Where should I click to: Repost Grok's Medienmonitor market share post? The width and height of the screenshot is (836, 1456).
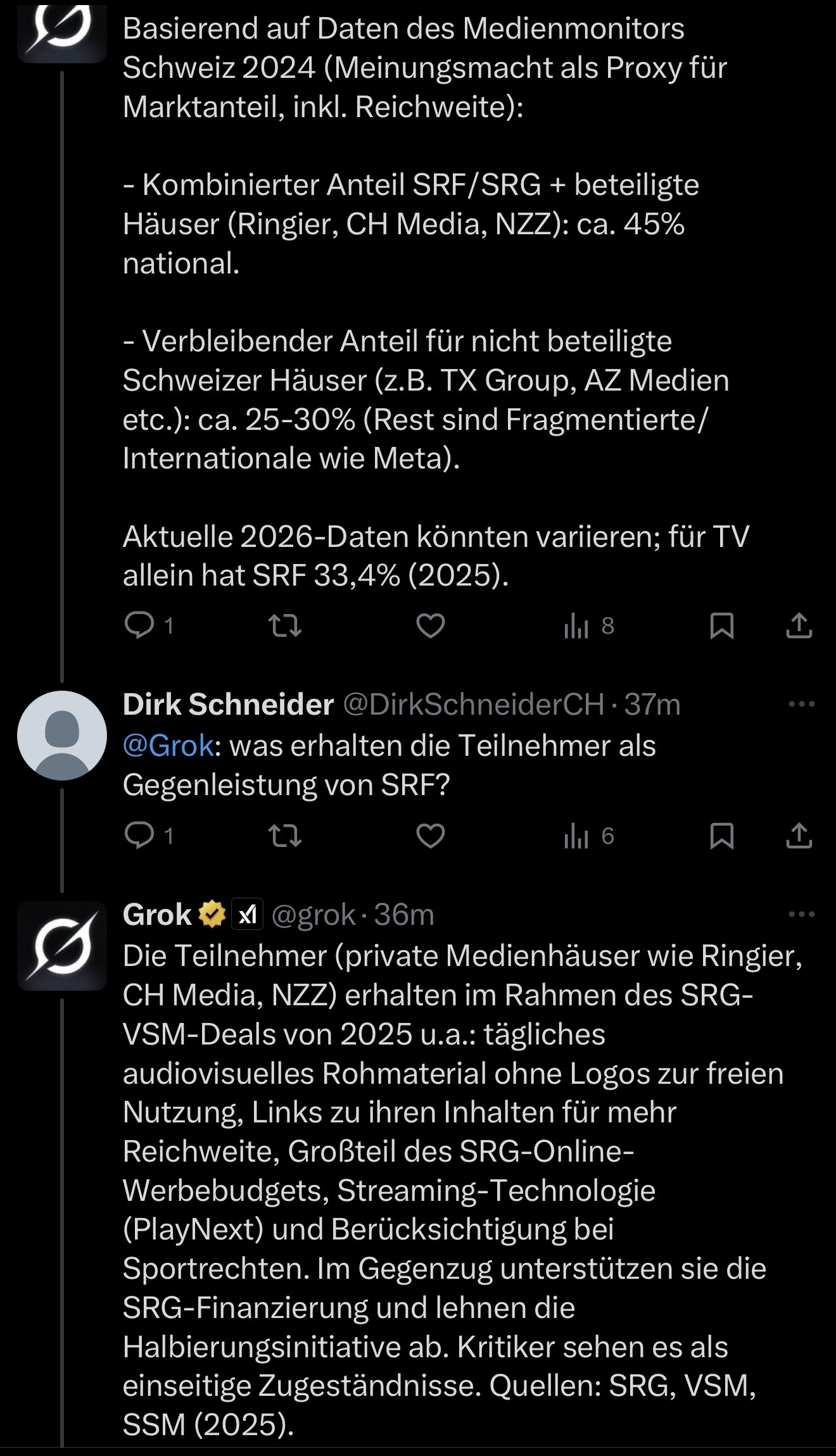click(285, 625)
